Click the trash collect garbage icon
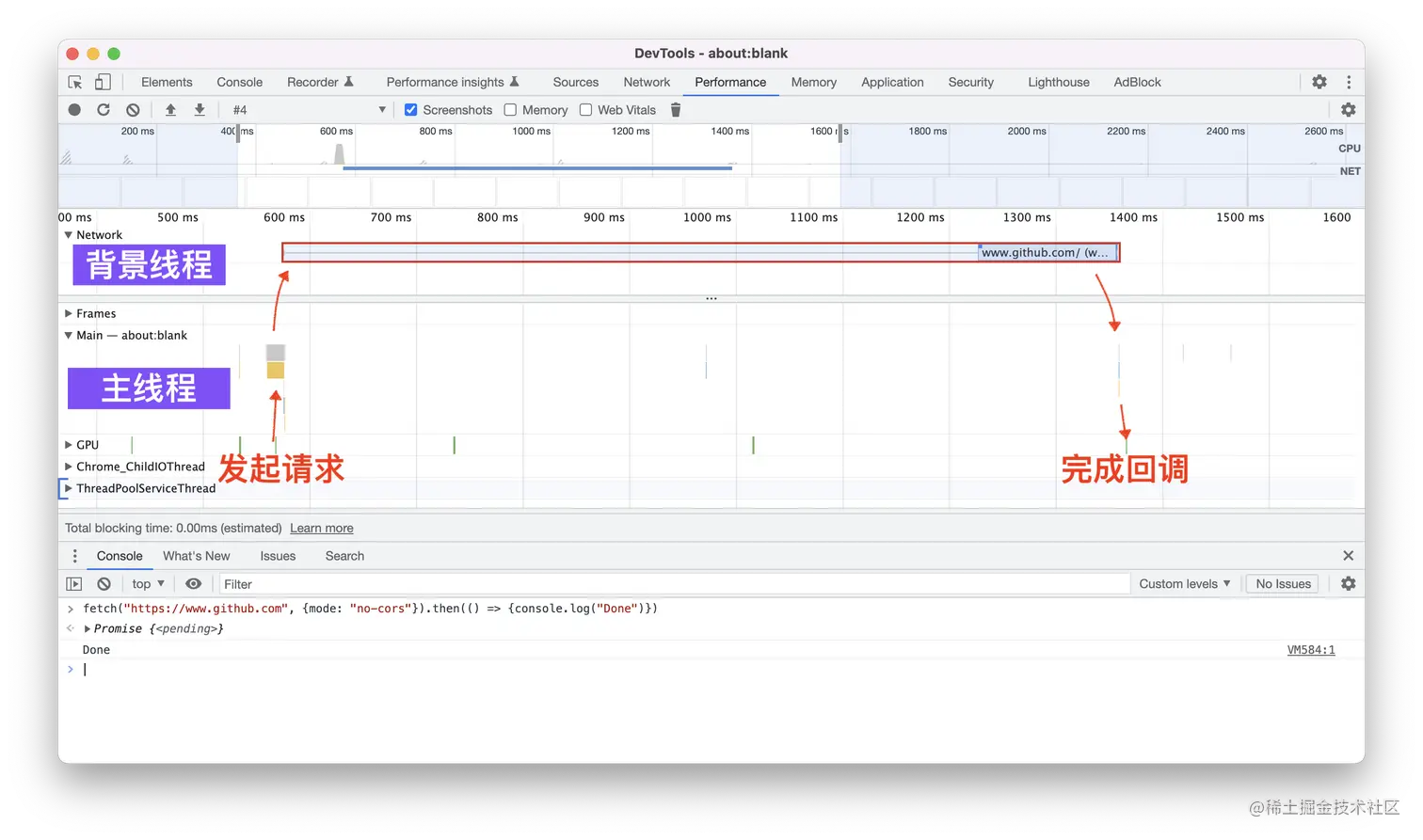 676,110
